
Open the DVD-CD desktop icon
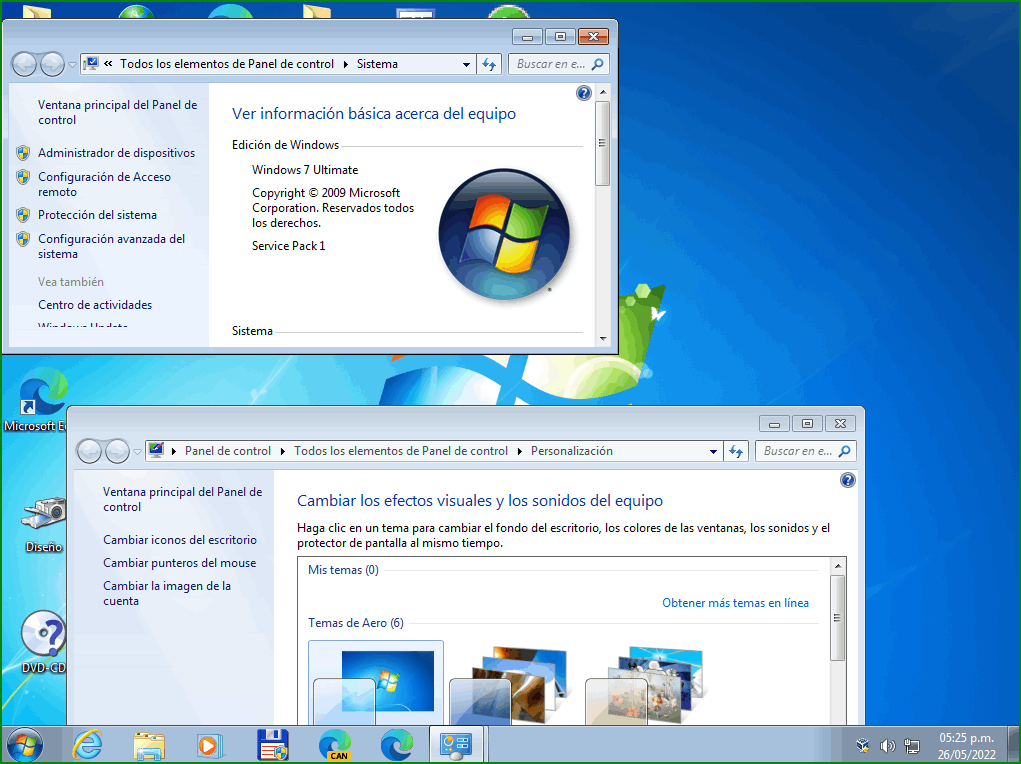43,642
